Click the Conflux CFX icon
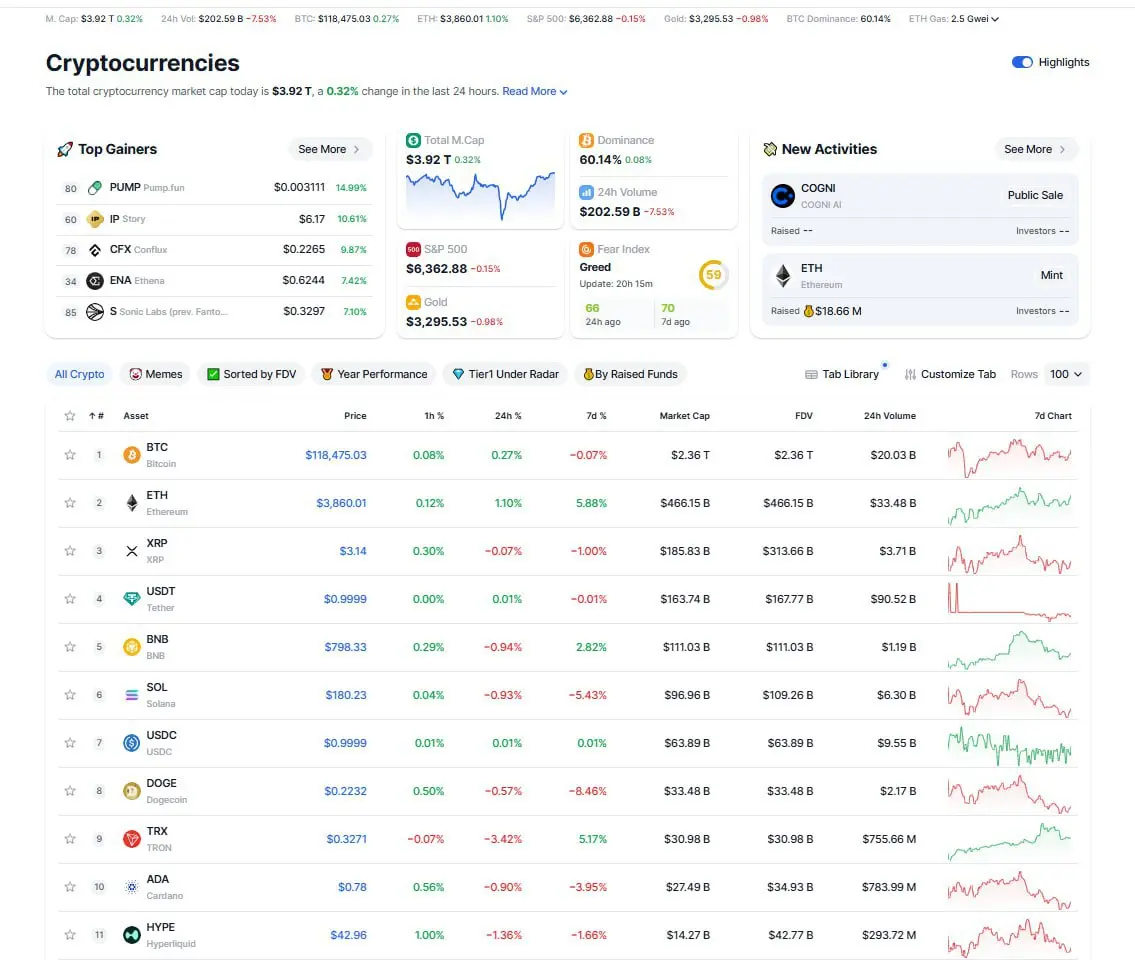The width and height of the screenshot is (1135, 960). (95, 250)
